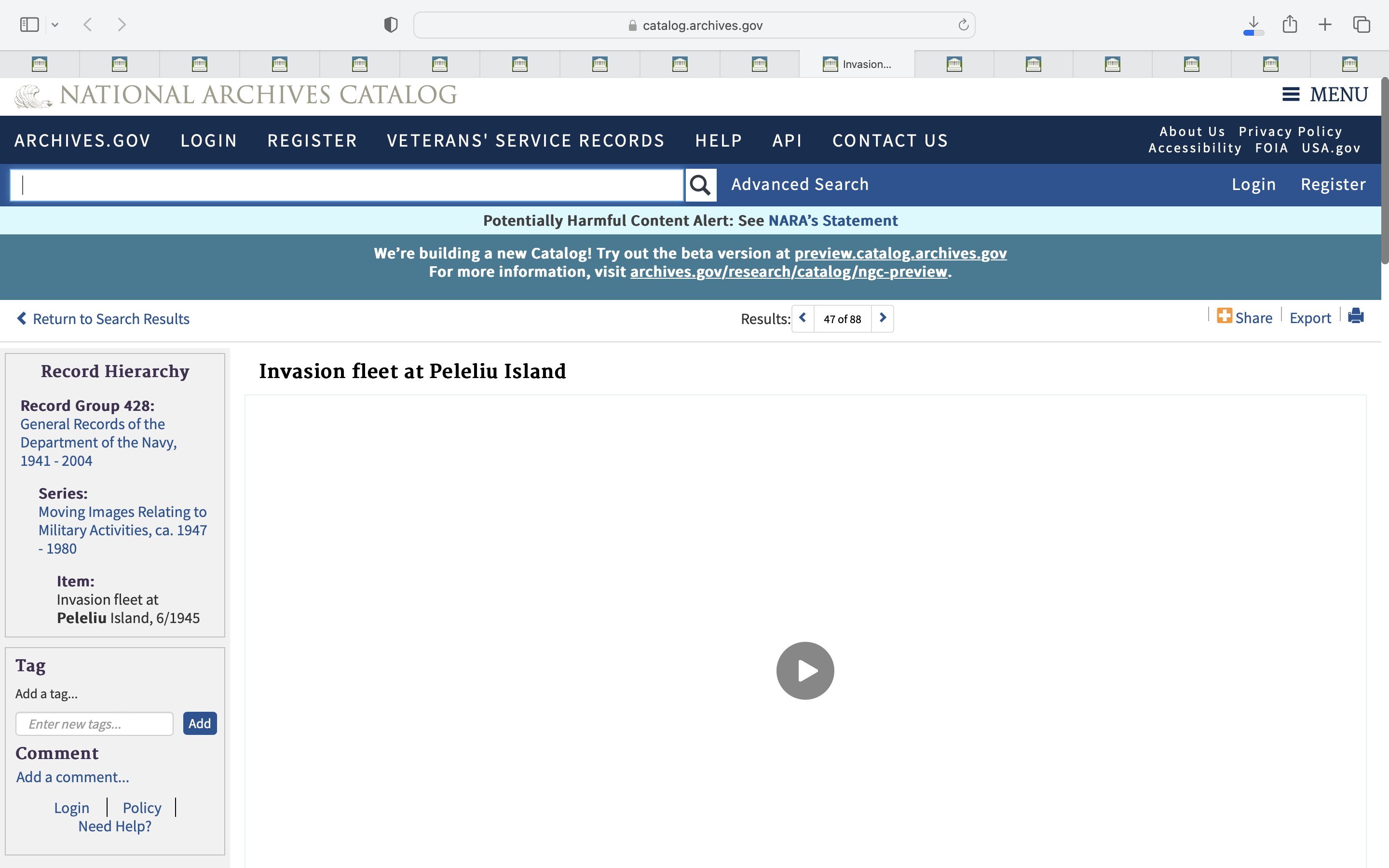Switch to the Invasion... tab
This screenshot has width=1389, height=868.
[857, 64]
